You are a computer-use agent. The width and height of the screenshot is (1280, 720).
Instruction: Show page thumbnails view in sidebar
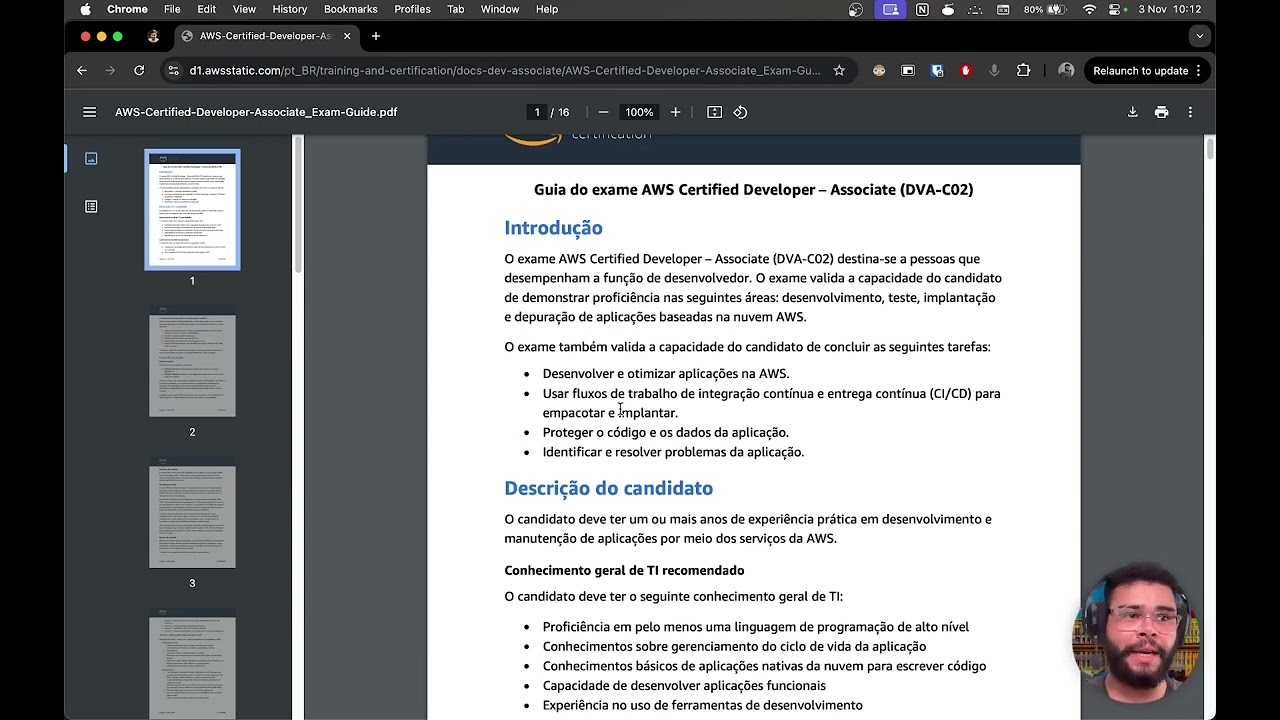91,158
